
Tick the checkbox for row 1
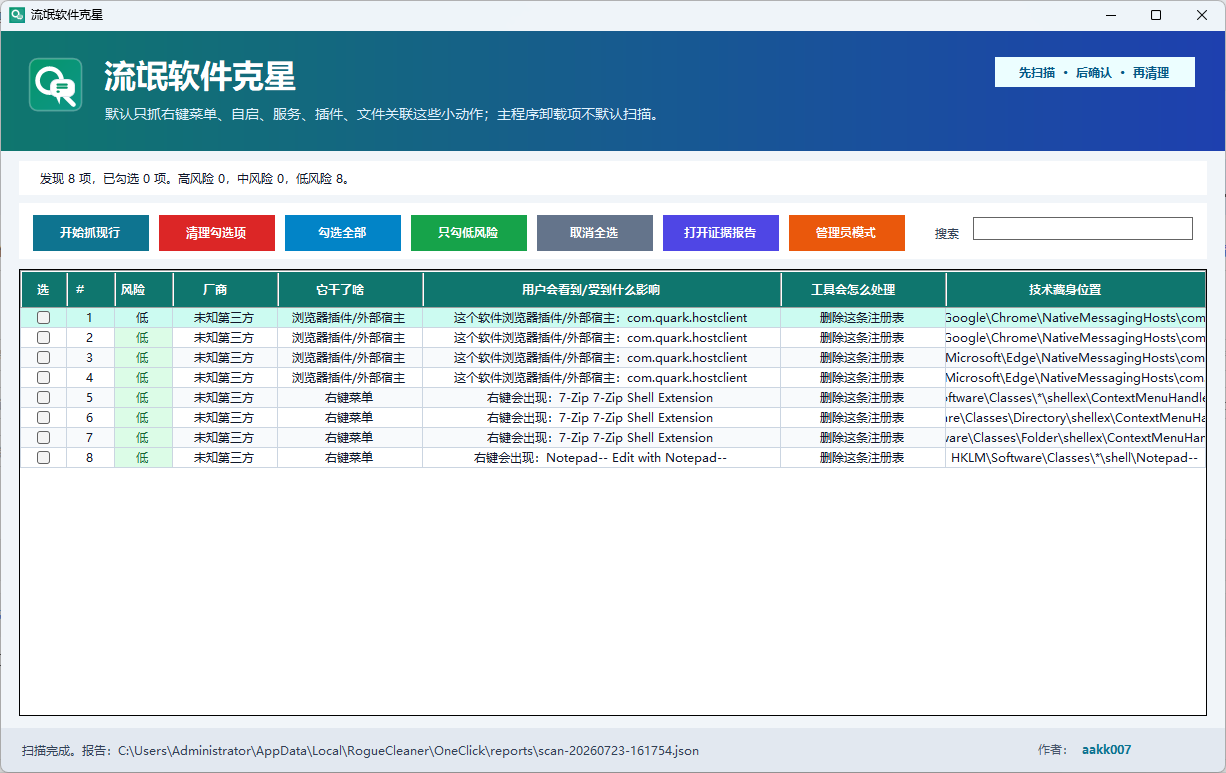(43, 318)
